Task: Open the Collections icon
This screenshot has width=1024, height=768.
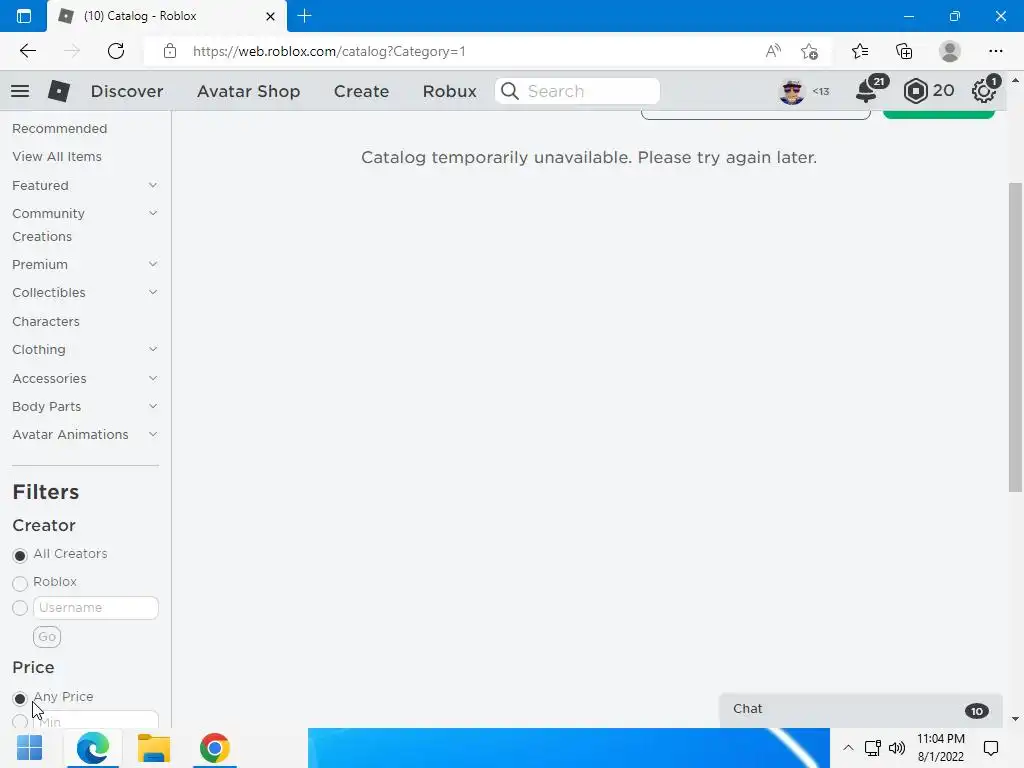Action: coord(904,51)
